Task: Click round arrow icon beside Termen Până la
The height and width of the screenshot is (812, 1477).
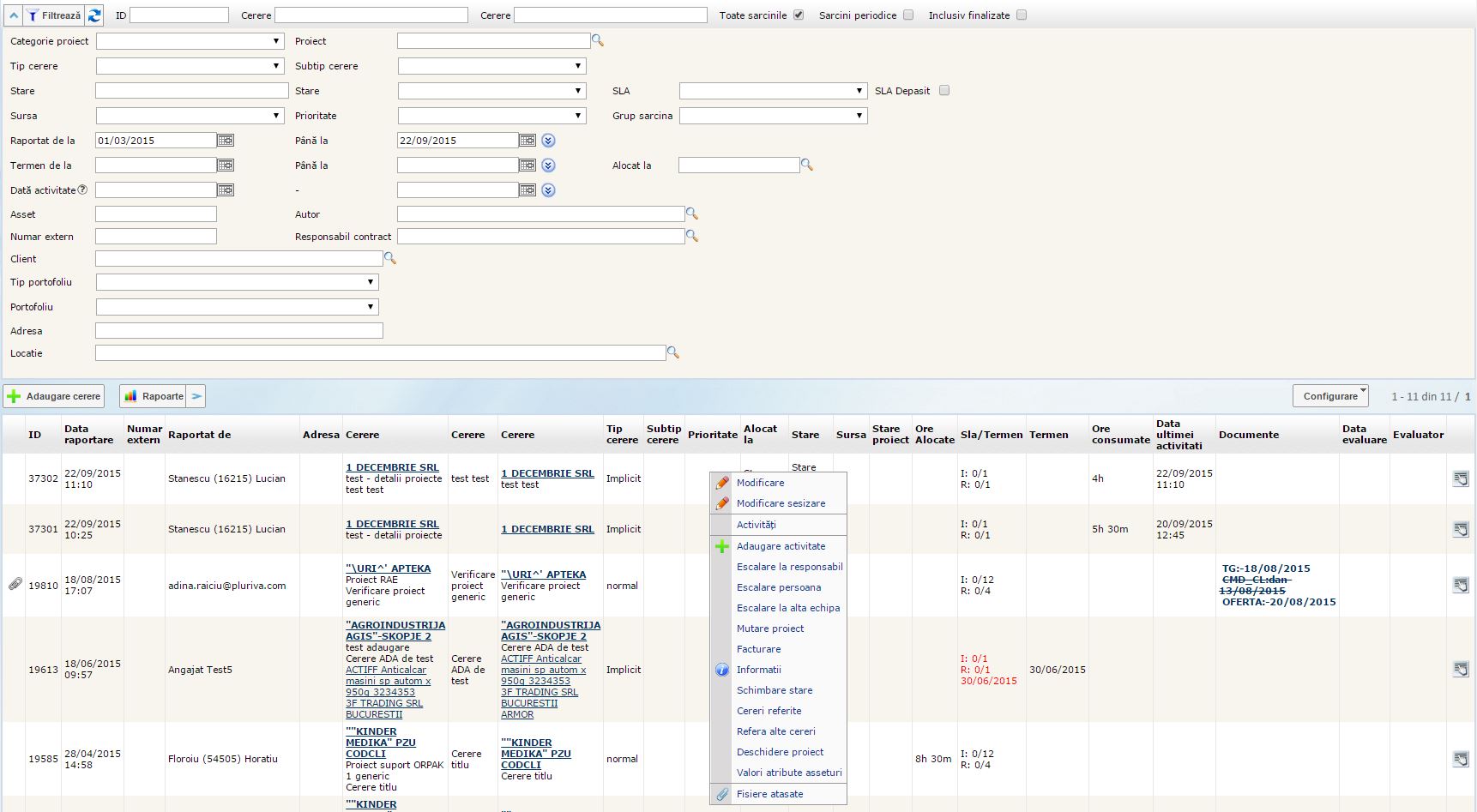Action: pos(549,165)
